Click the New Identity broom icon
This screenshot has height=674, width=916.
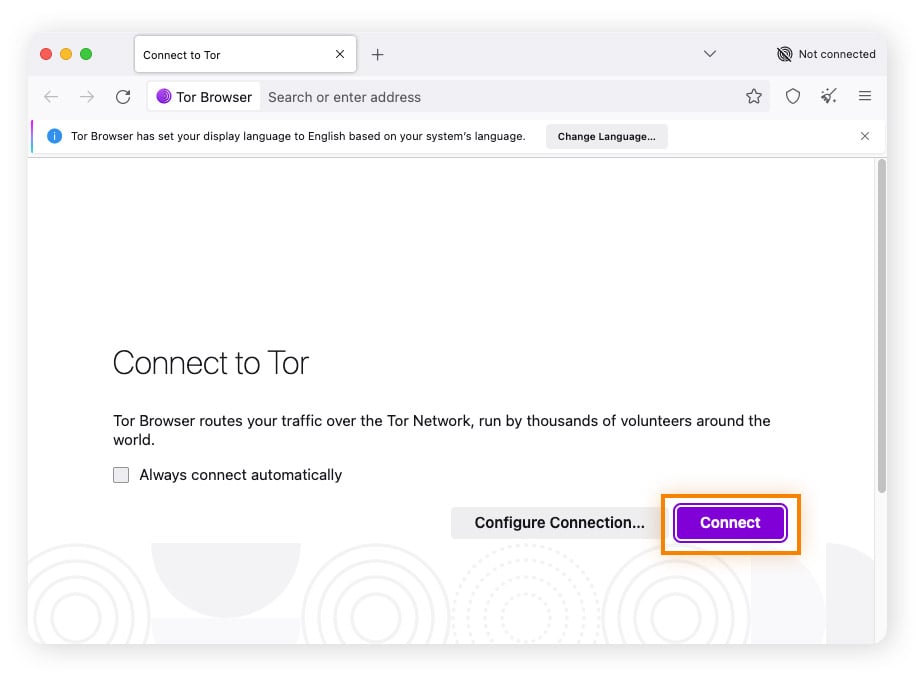click(828, 96)
